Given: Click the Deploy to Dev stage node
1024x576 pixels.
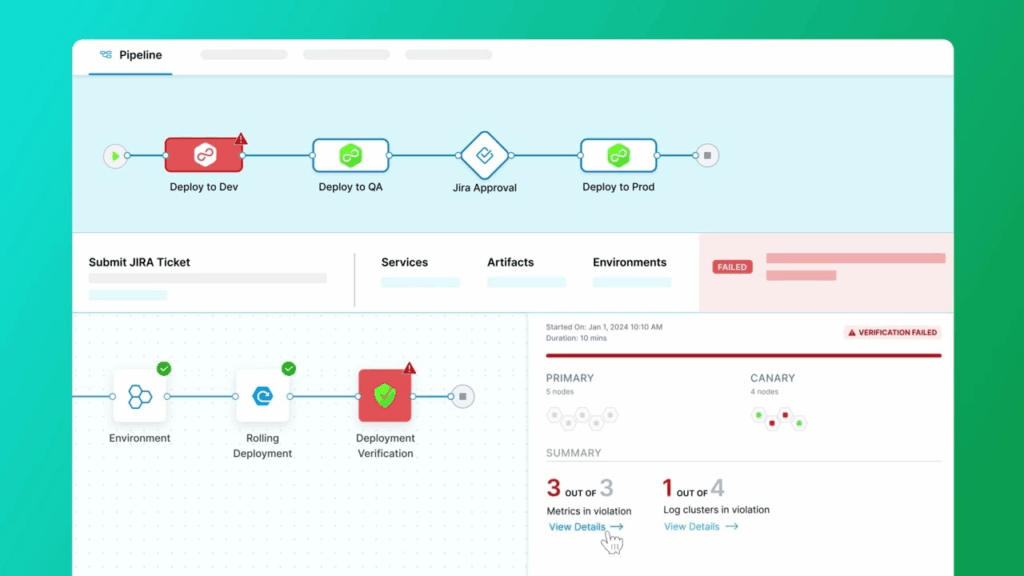Looking at the screenshot, I should [204, 155].
